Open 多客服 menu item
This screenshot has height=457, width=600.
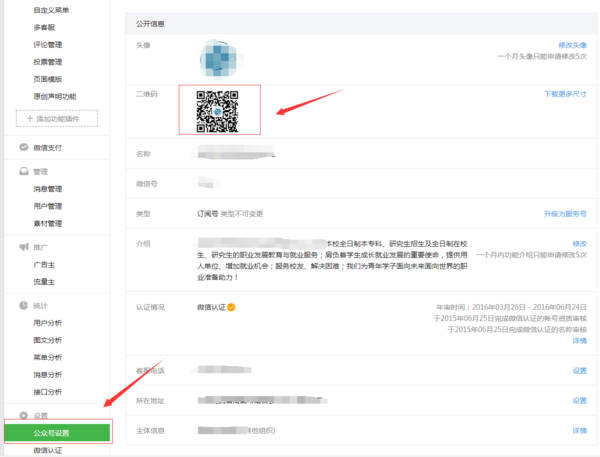pos(44,27)
